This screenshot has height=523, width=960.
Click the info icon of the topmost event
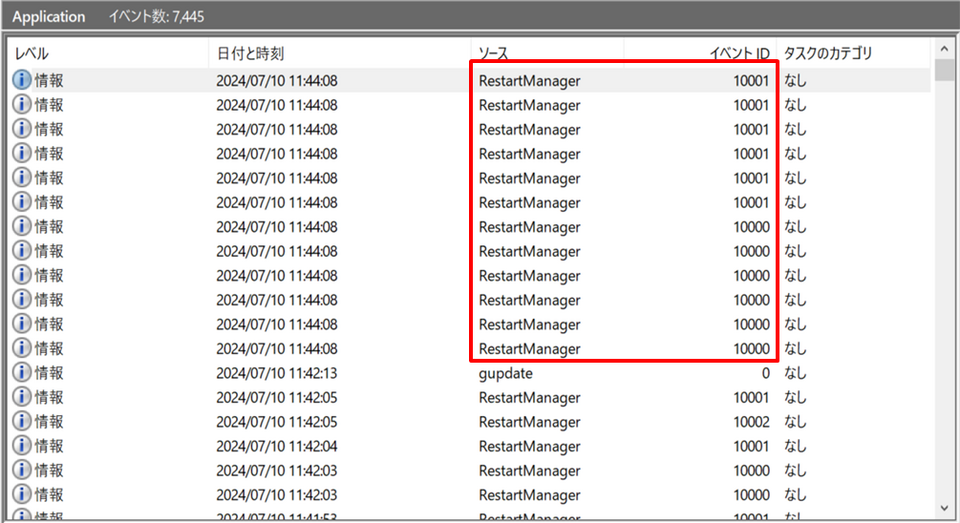click(x=22, y=81)
